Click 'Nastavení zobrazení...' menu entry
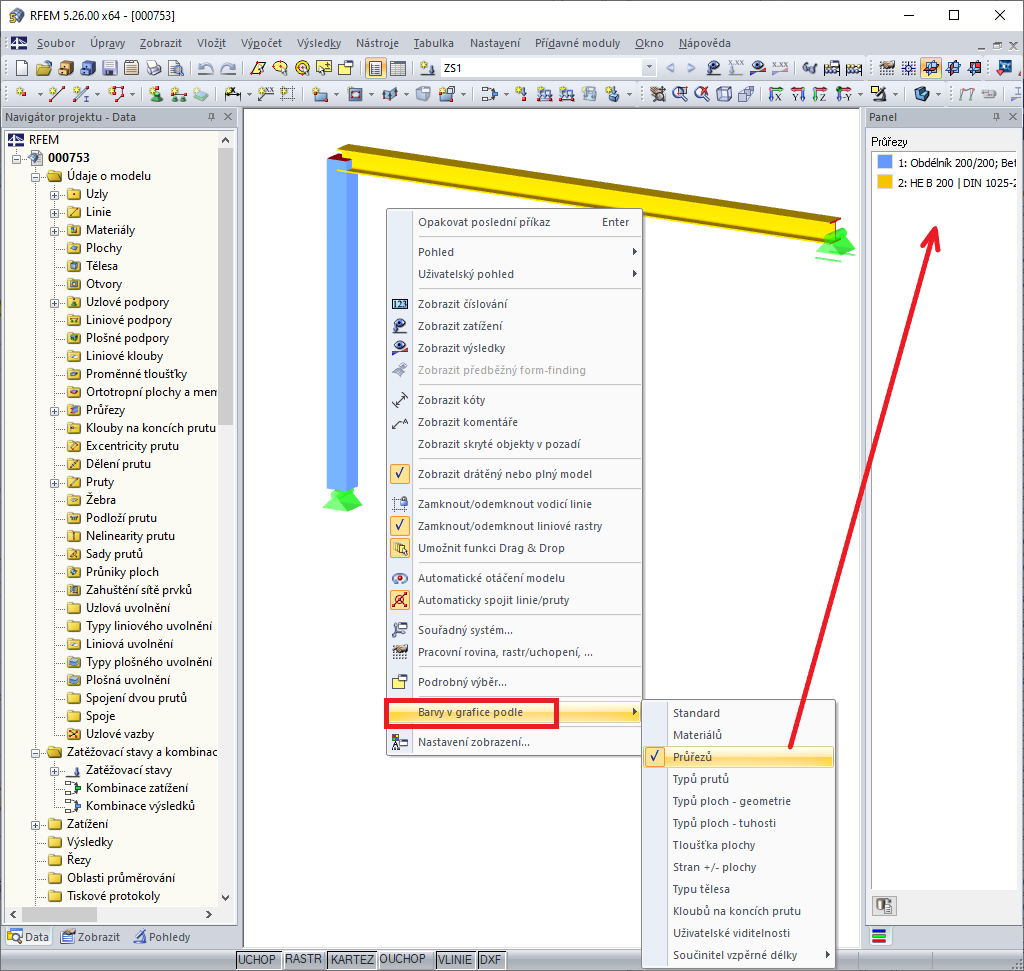The height and width of the screenshot is (971, 1024). pyautogui.click(x=515, y=742)
